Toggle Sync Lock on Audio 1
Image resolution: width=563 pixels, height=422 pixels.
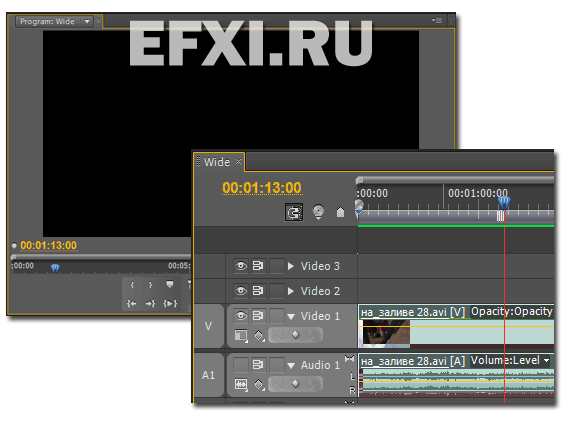click(258, 365)
